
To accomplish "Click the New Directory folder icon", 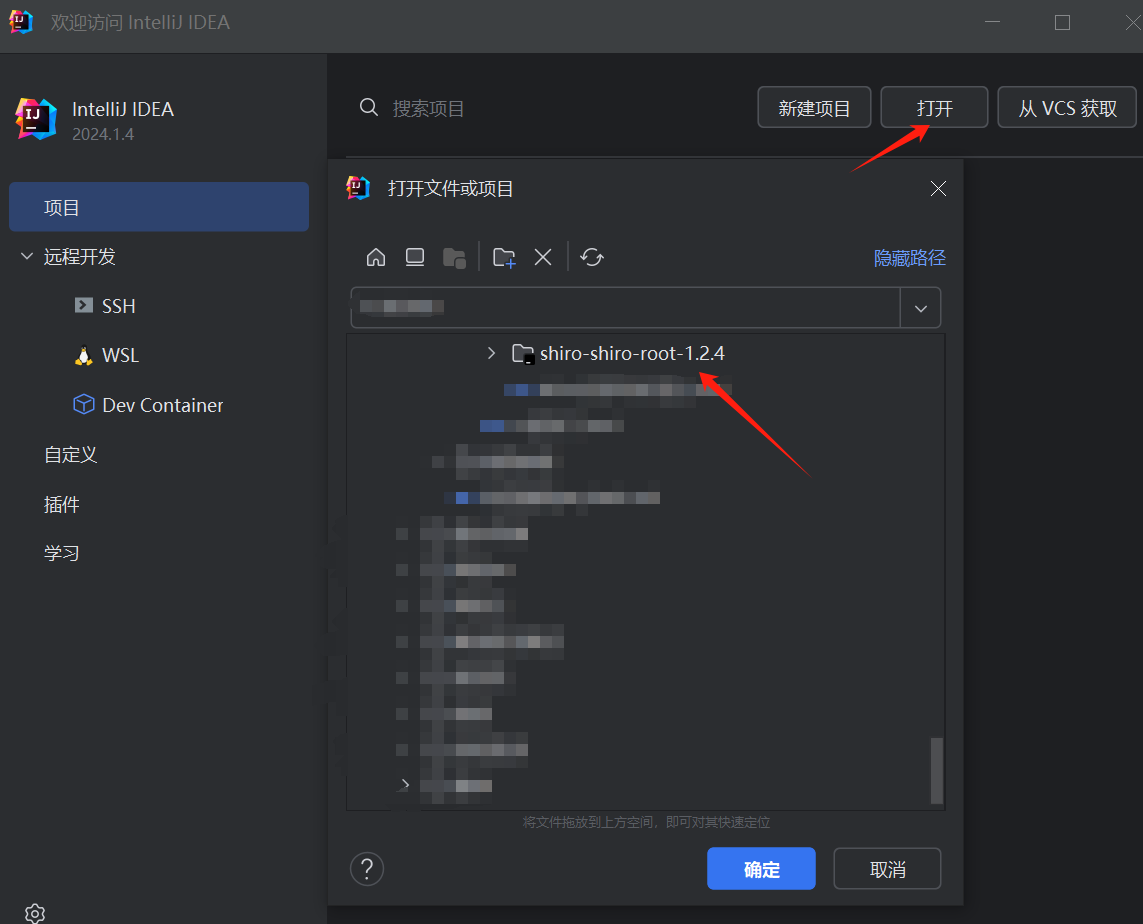I will pos(504,258).
